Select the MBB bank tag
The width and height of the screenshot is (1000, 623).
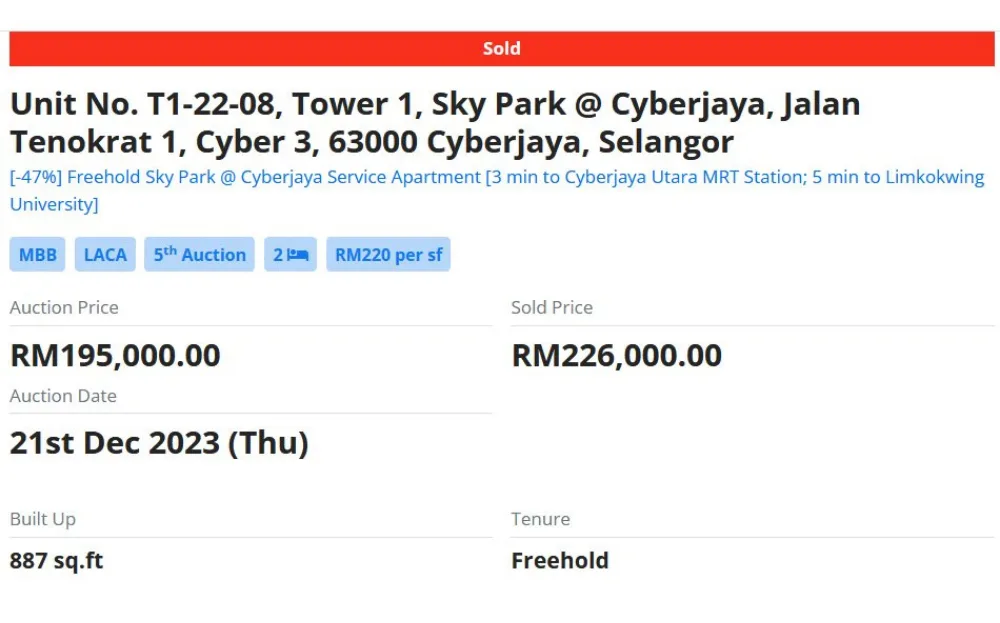click(38, 255)
